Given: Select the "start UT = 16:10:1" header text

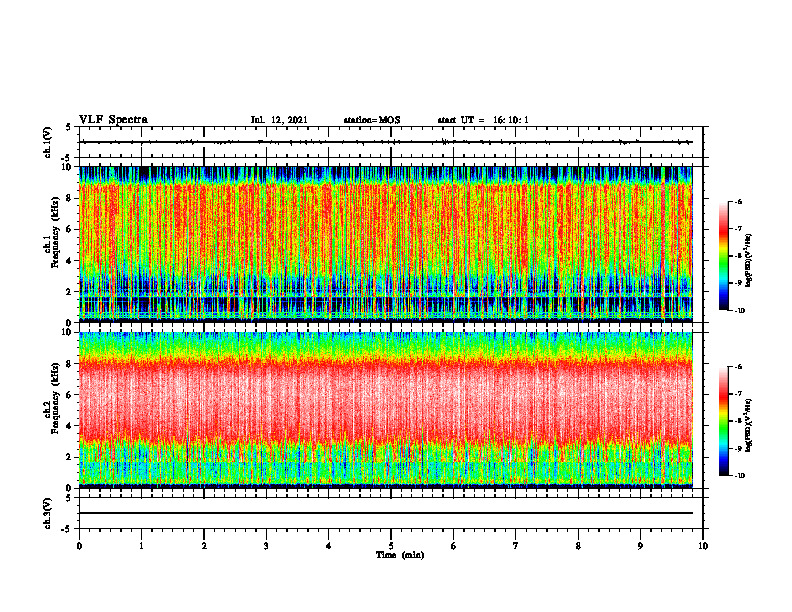Looking at the screenshot, I should tap(483, 120).
